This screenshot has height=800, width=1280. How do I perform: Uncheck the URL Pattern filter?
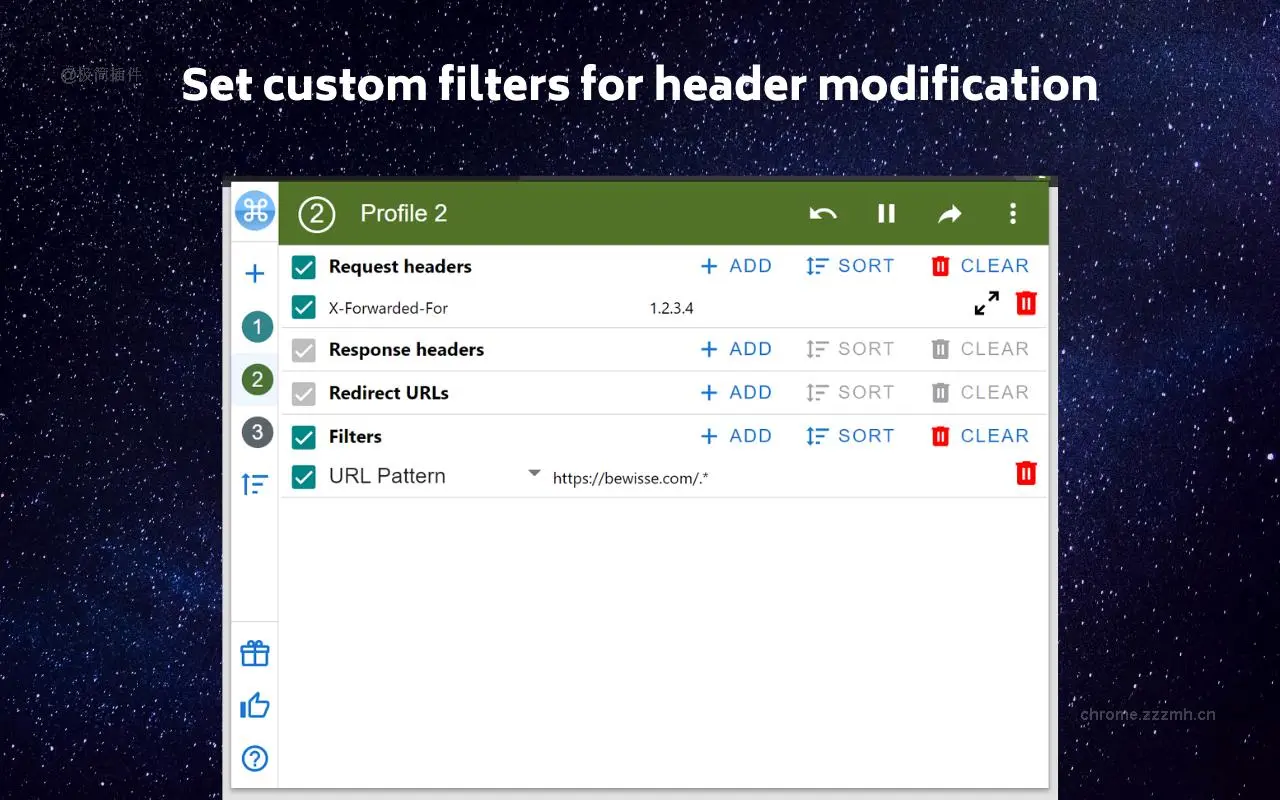[x=303, y=476]
